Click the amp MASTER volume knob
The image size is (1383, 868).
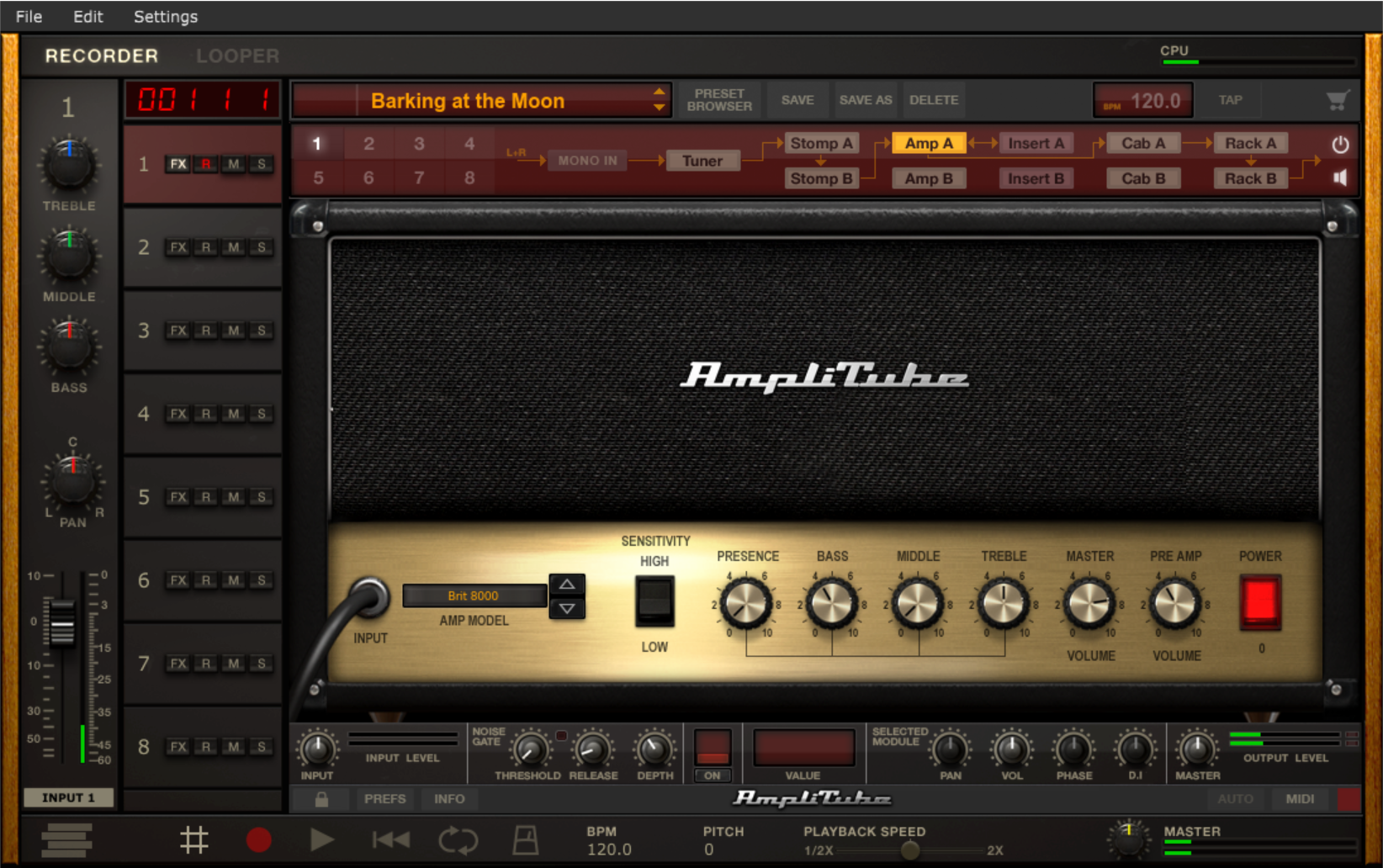tap(1089, 603)
